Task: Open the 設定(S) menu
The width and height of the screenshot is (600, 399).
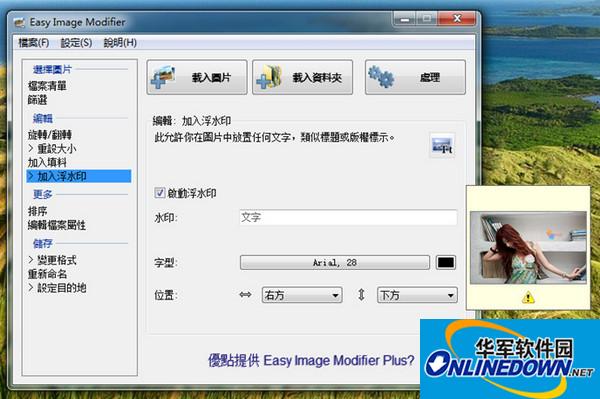Action: 76,43
